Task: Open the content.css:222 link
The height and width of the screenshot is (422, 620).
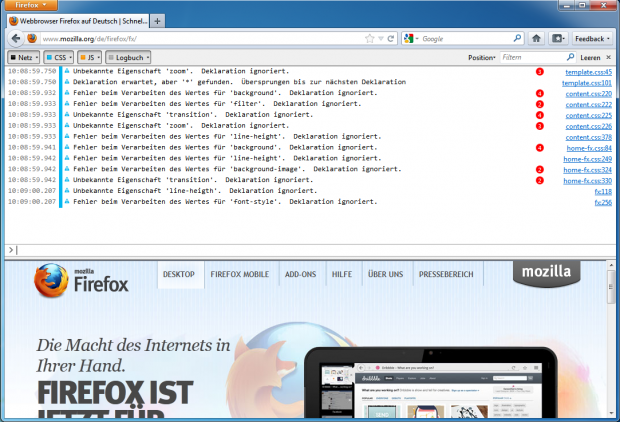Action: coord(588,105)
